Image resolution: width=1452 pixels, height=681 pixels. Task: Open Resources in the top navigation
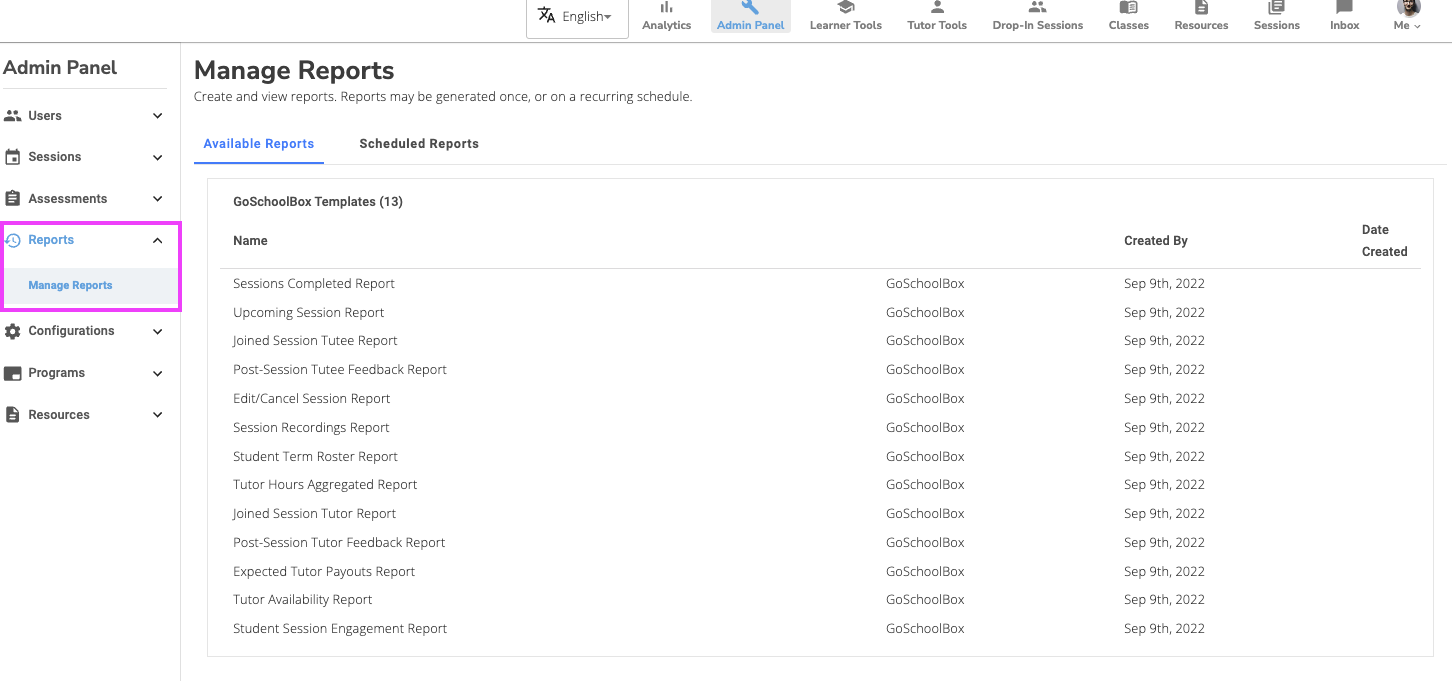point(1201,16)
